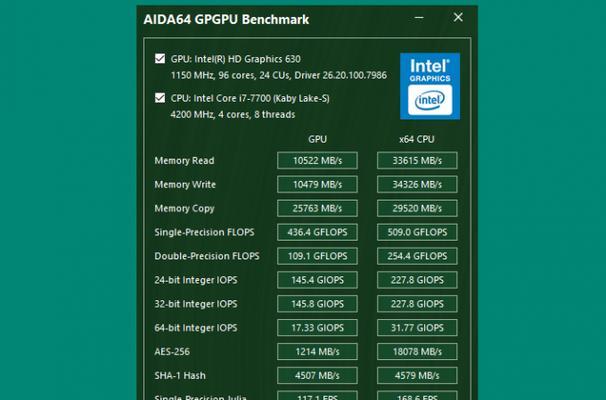Click the SHA-1 Hash row label
The image size is (606, 400).
point(180,376)
